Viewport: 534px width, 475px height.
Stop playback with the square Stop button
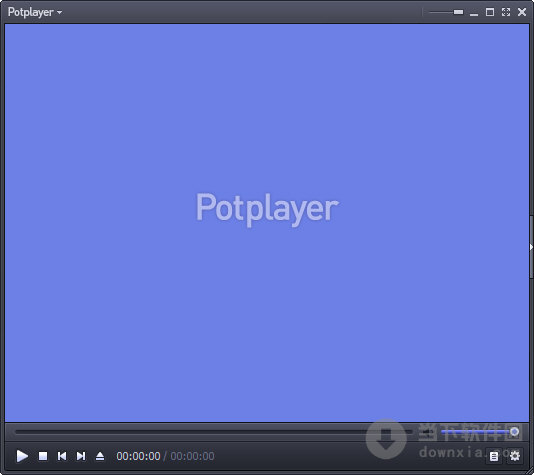(43, 456)
